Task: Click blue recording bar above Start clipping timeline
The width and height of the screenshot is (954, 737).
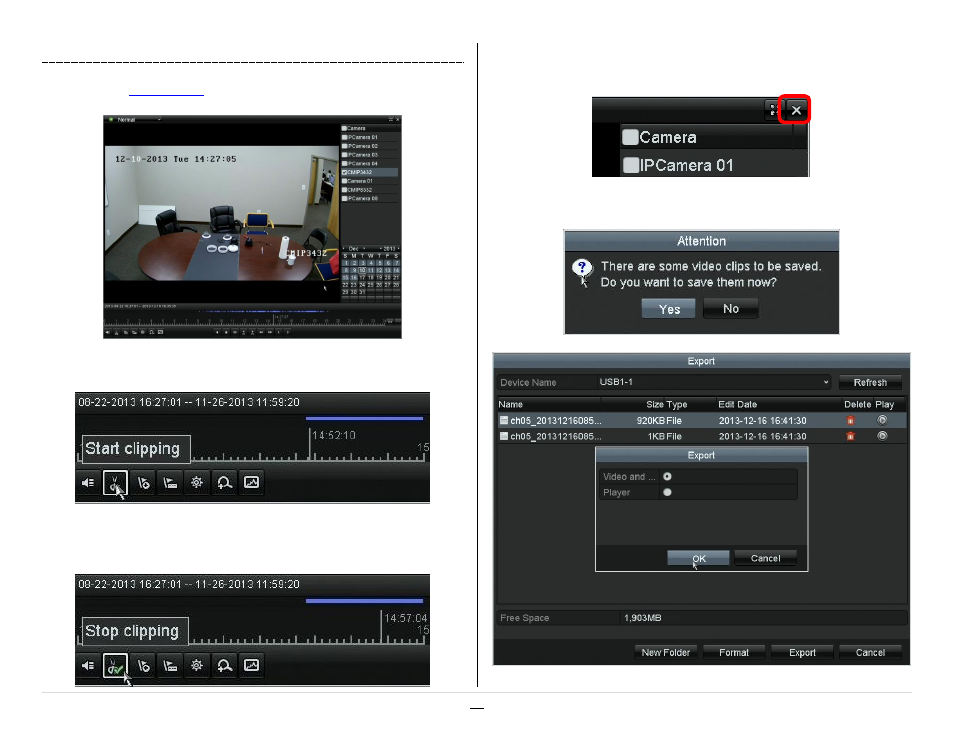Action: click(x=364, y=418)
